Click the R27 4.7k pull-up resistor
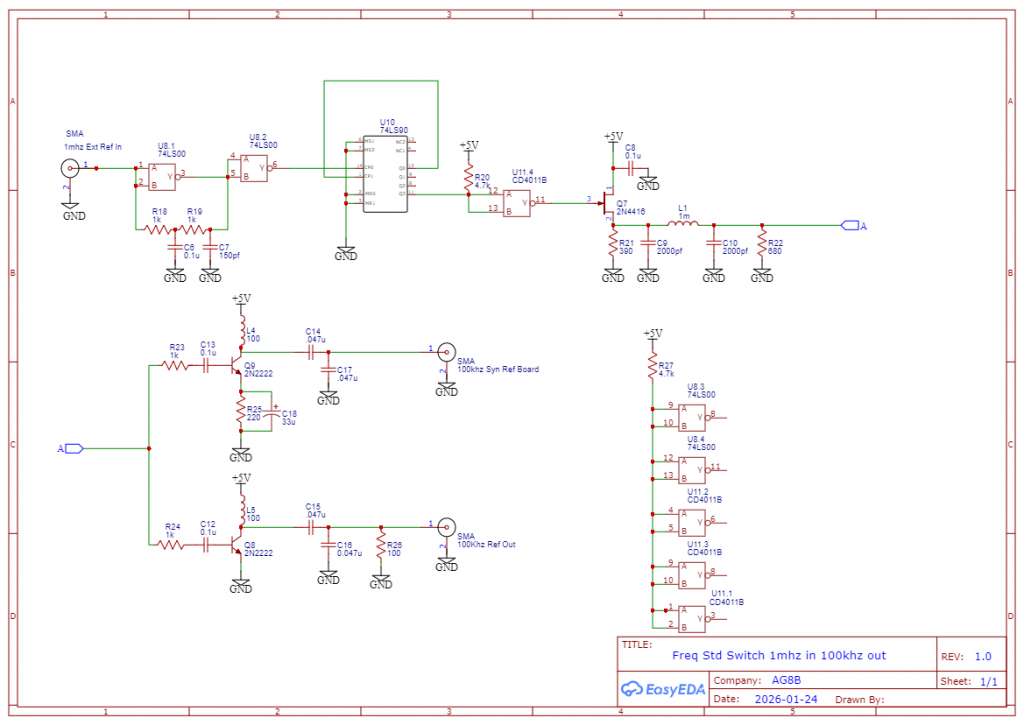The width and height of the screenshot is (1024, 725). point(652,365)
